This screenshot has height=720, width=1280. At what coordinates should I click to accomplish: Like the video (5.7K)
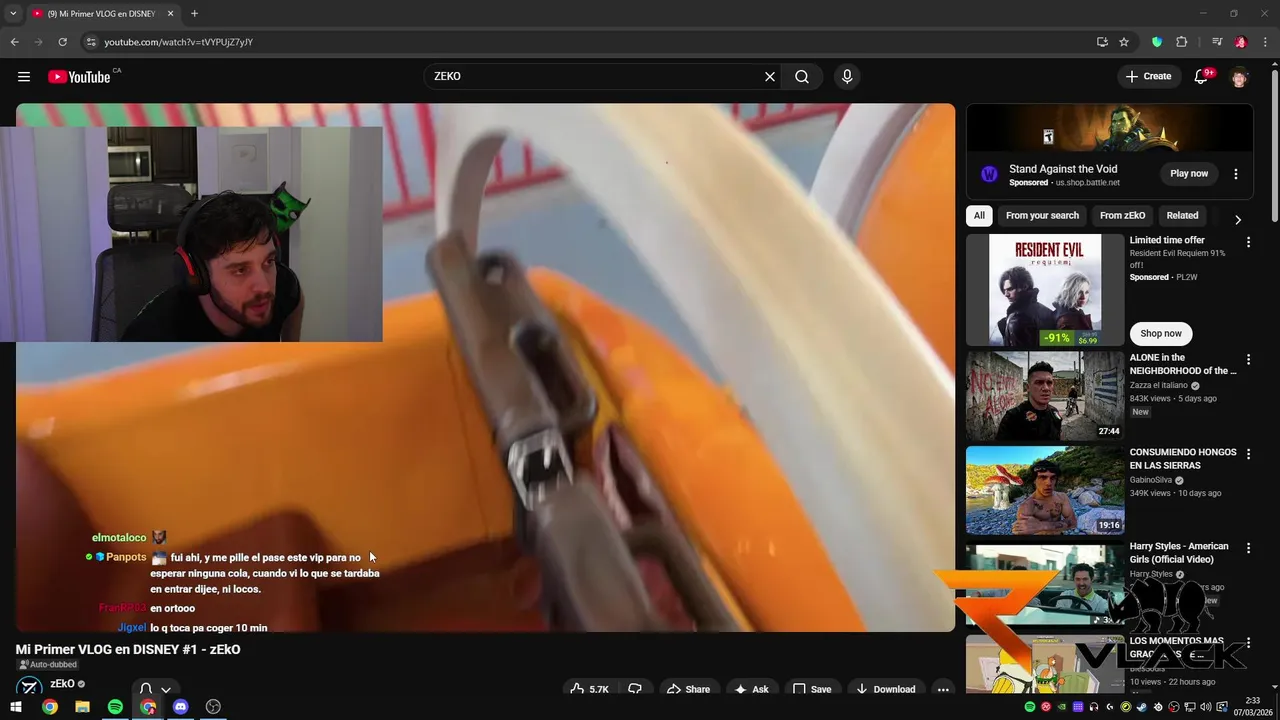(589, 689)
